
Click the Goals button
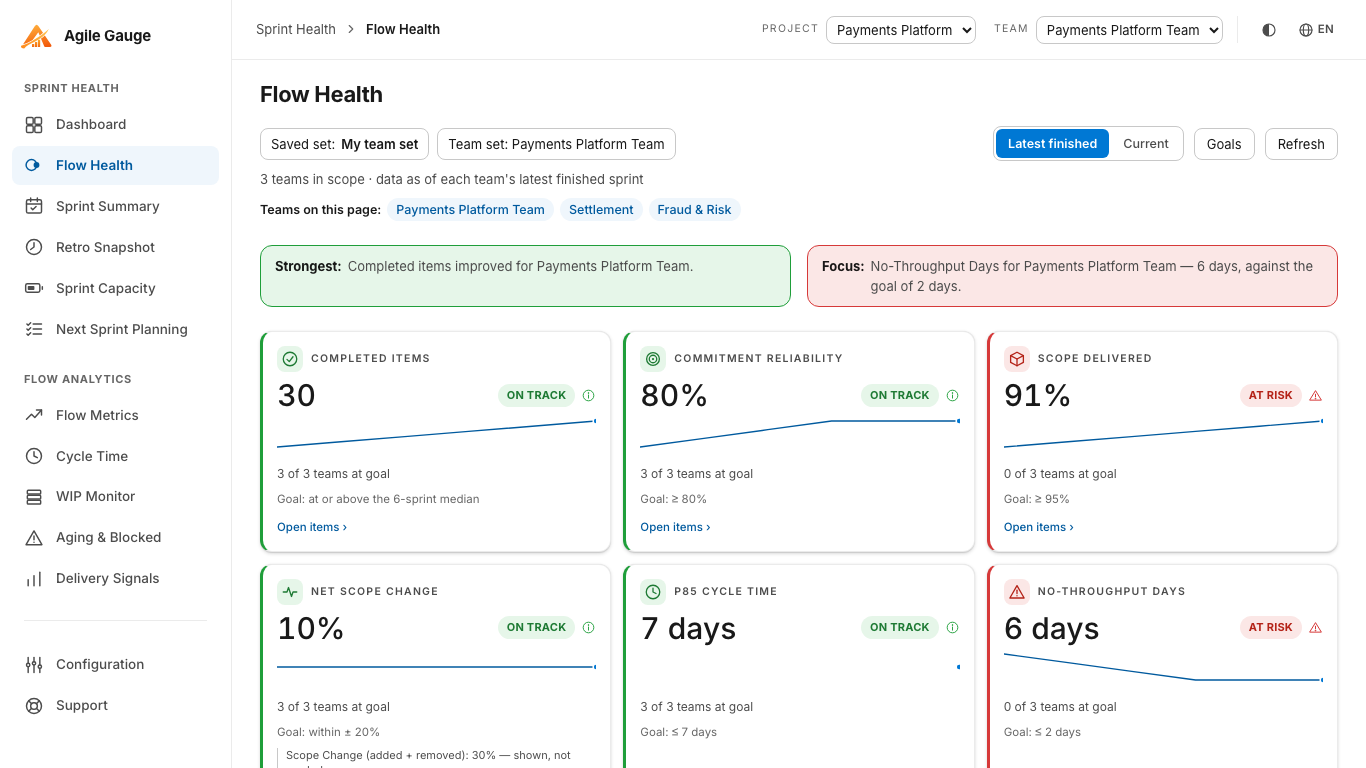pyautogui.click(x=1224, y=144)
